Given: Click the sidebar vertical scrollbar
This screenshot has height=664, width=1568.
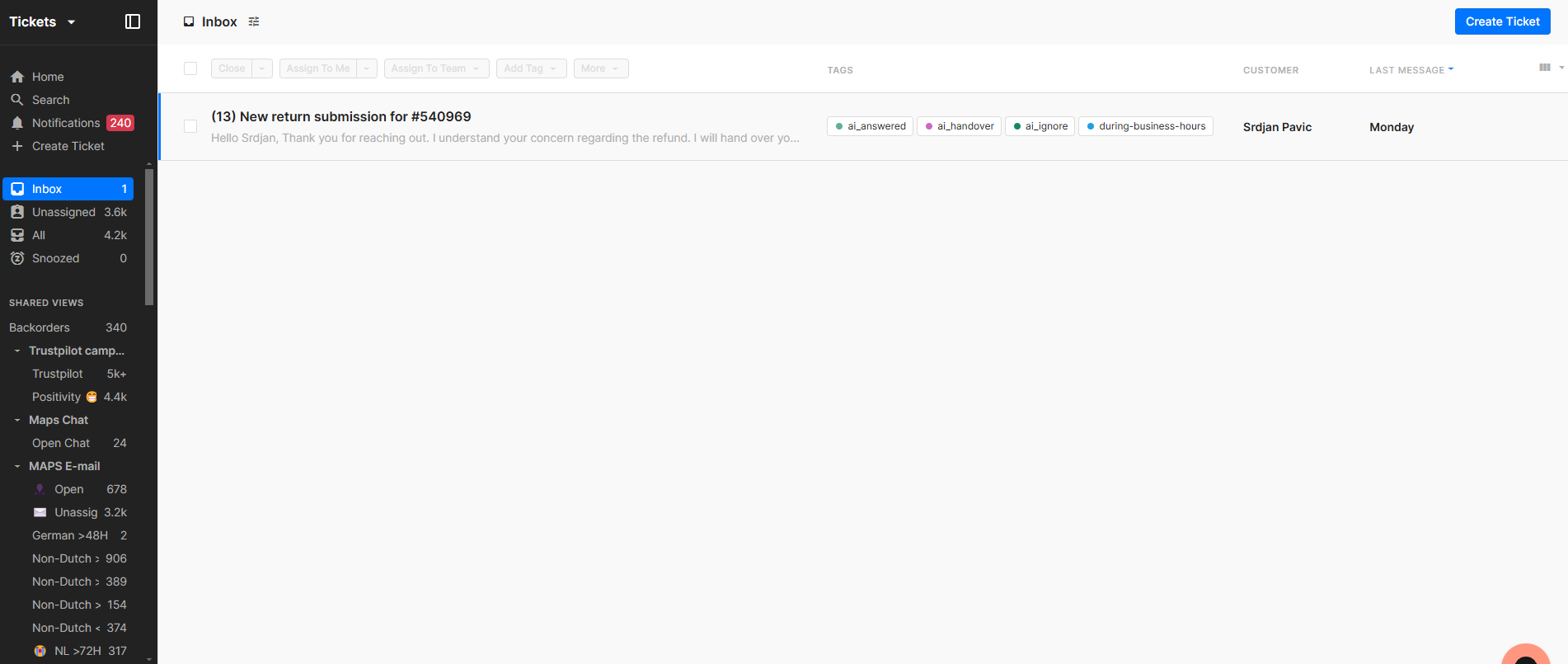Looking at the screenshot, I should click(x=149, y=237).
